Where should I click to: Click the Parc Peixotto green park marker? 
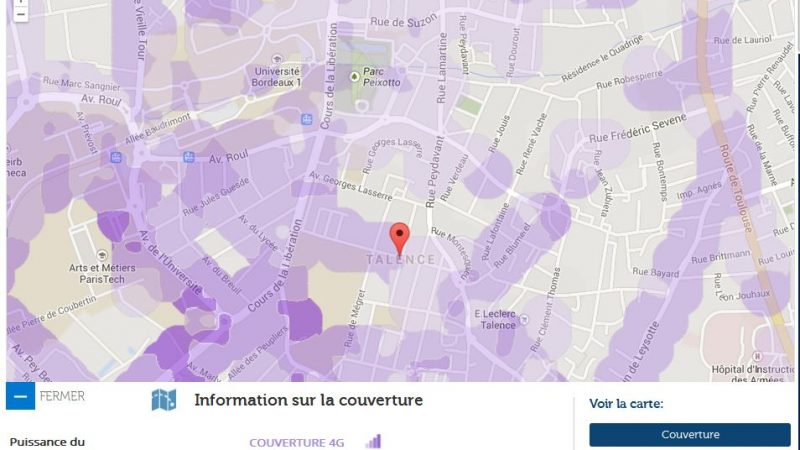(354, 77)
